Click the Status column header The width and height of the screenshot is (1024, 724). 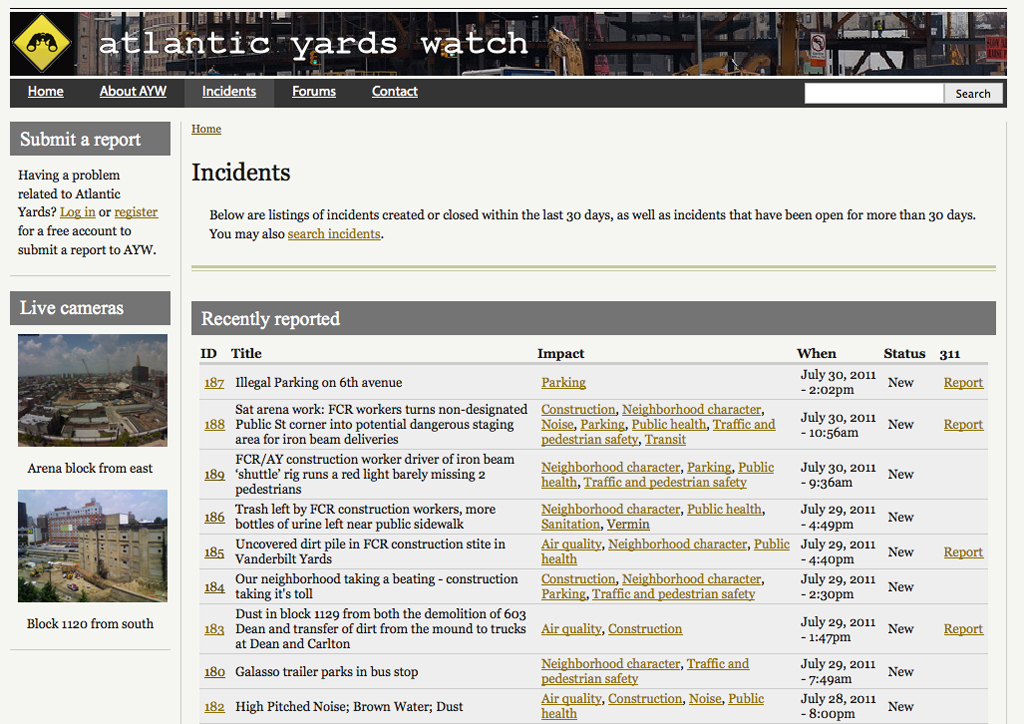[904, 353]
